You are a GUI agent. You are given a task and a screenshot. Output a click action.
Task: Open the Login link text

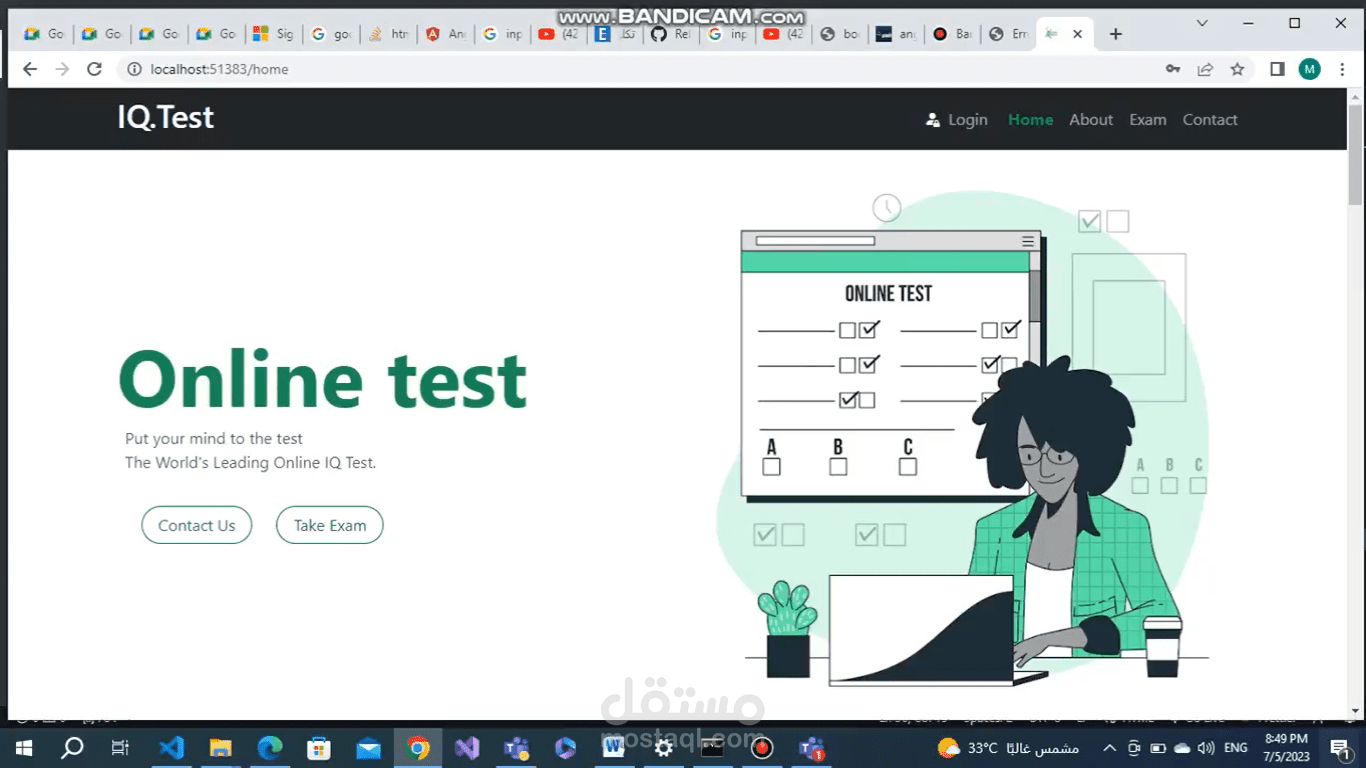(968, 120)
